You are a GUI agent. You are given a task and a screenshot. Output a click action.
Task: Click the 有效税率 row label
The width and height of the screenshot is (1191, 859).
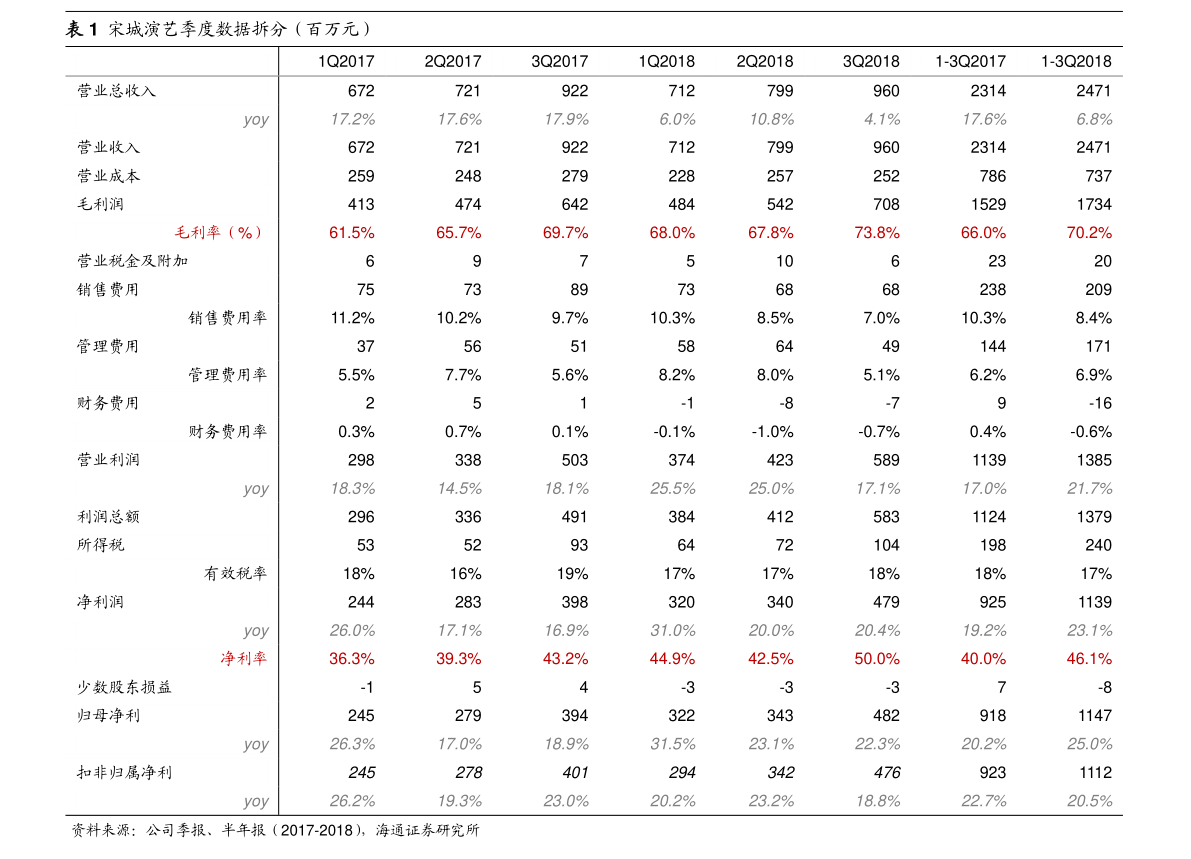click(235, 573)
